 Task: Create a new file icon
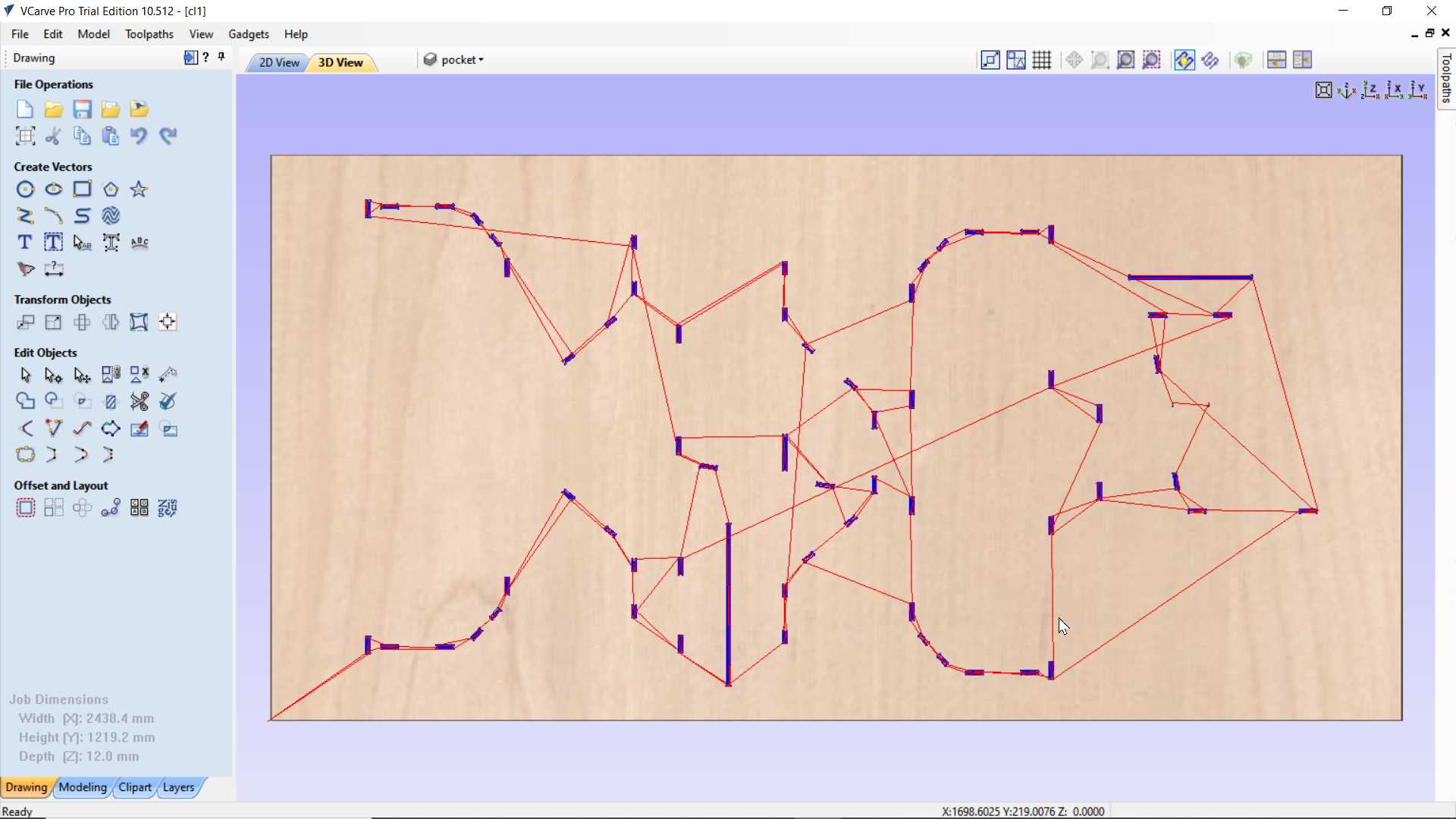pyautogui.click(x=25, y=109)
